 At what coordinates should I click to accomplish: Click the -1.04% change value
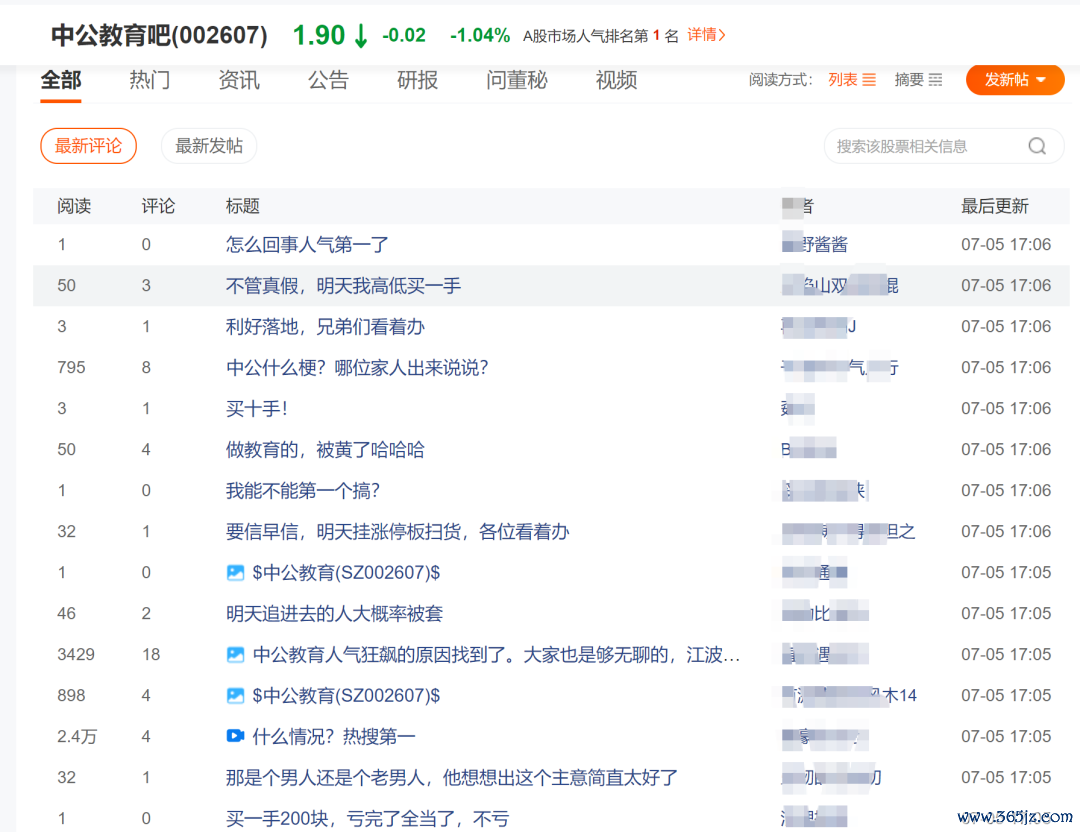point(480,35)
